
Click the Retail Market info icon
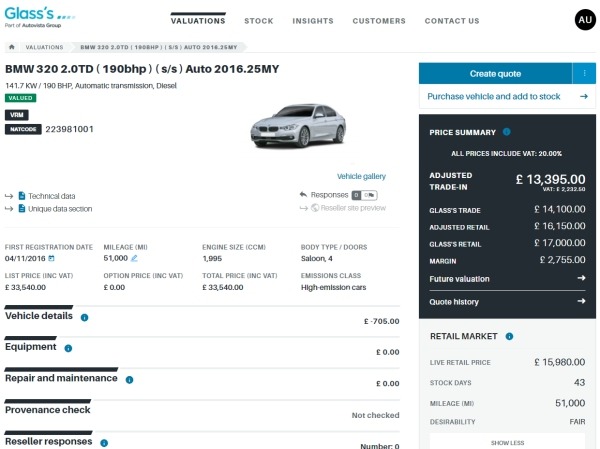[510, 337]
